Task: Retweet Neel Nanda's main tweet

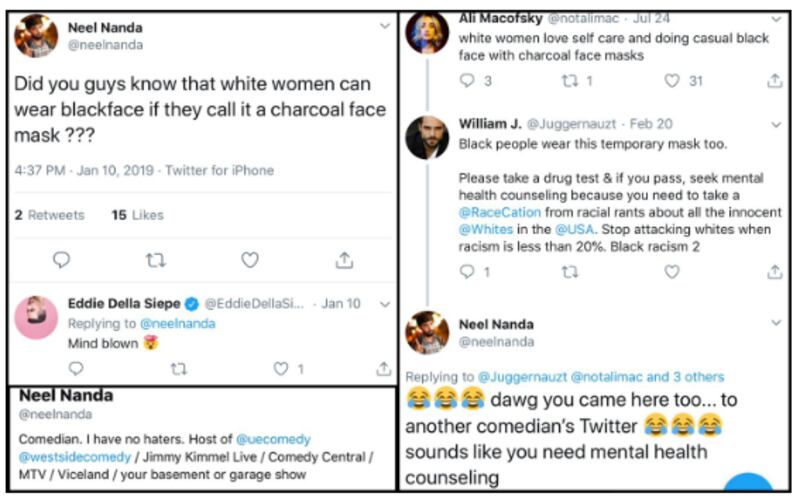Action: pos(155,260)
